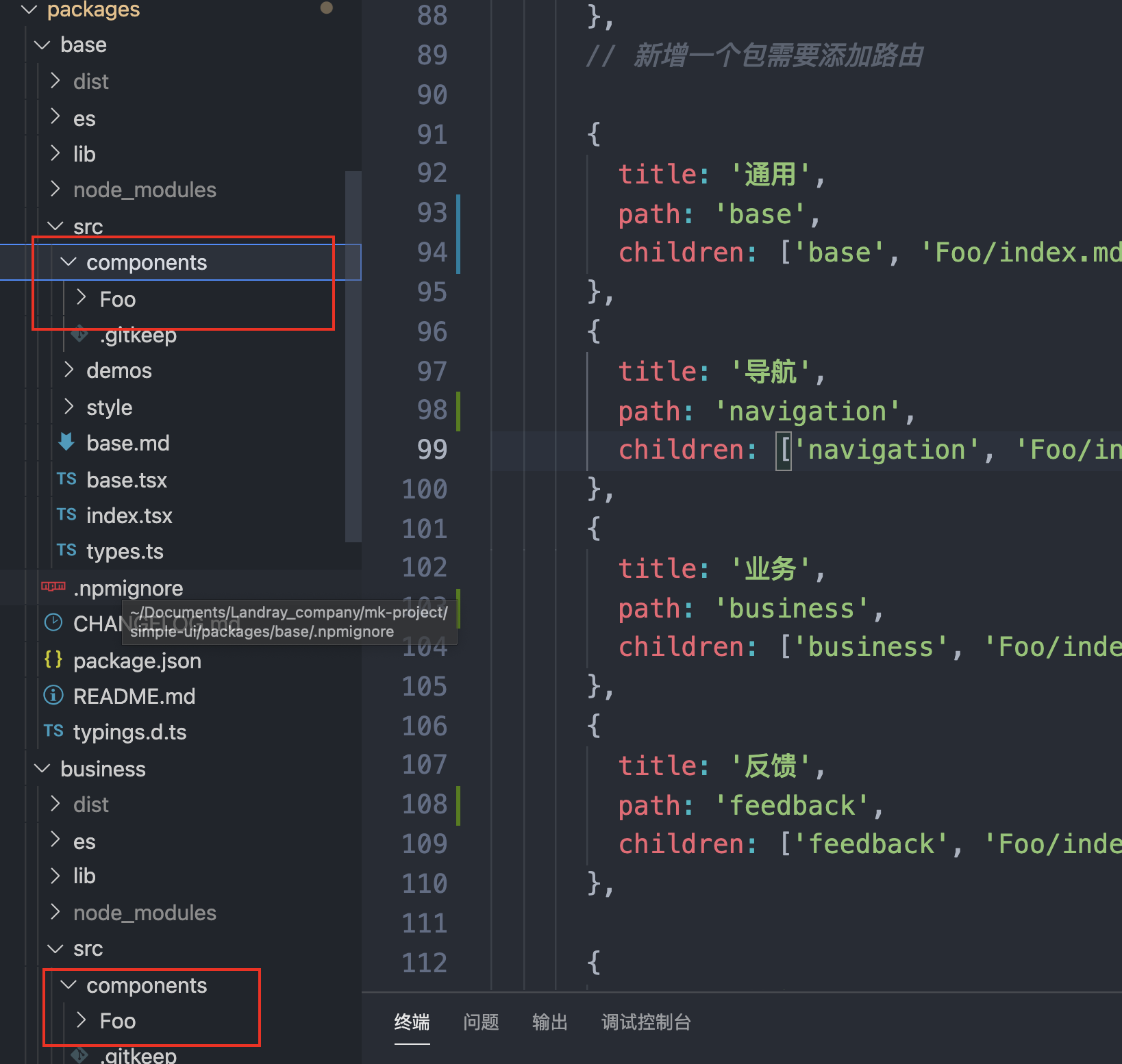This screenshot has width=1122, height=1064.
Task: Click the clock icon beside CHANGELOG
Action: [53, 623]
